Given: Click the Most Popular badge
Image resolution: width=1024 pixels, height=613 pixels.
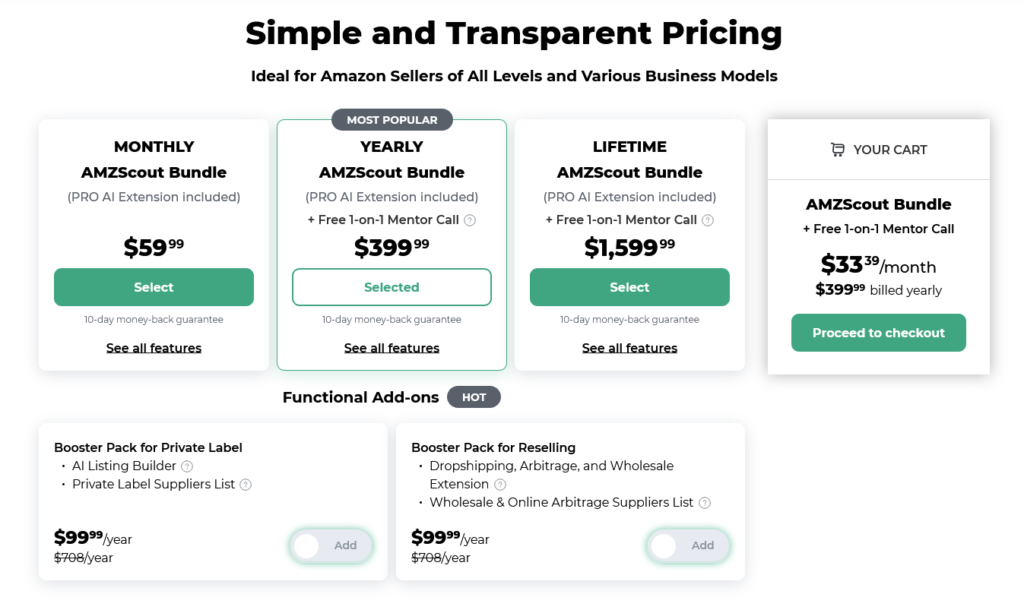Looking at the screenshot, I should [x=392, y=120].
